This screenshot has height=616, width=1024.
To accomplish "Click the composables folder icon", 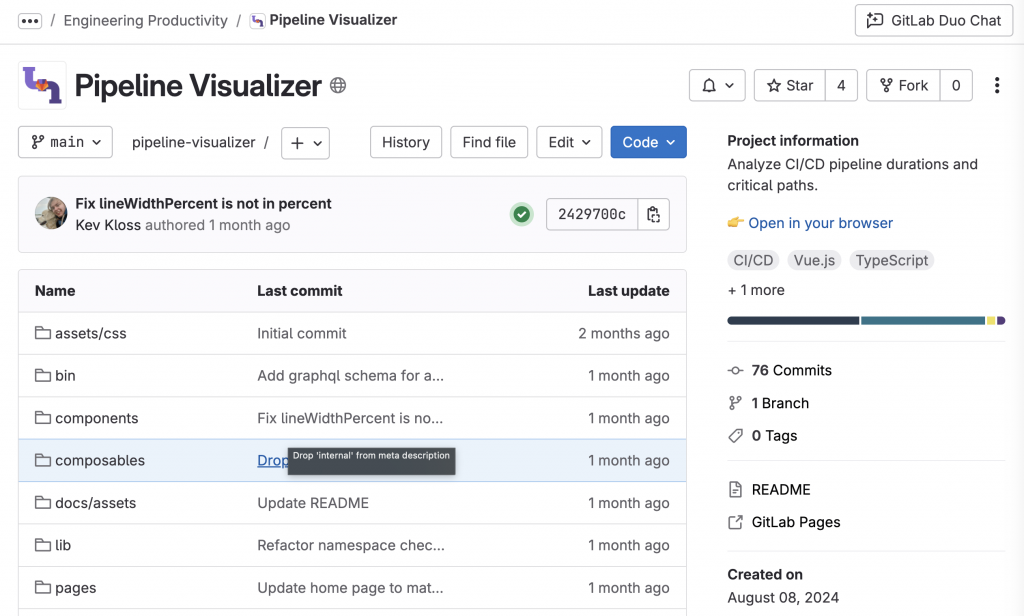I will [x=42, y=461].
